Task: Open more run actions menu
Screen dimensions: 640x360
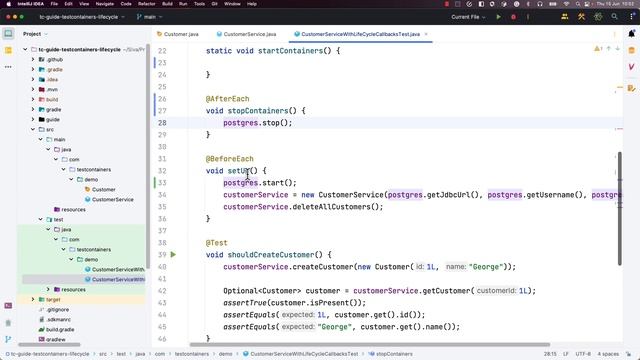Action: [528, 17]
